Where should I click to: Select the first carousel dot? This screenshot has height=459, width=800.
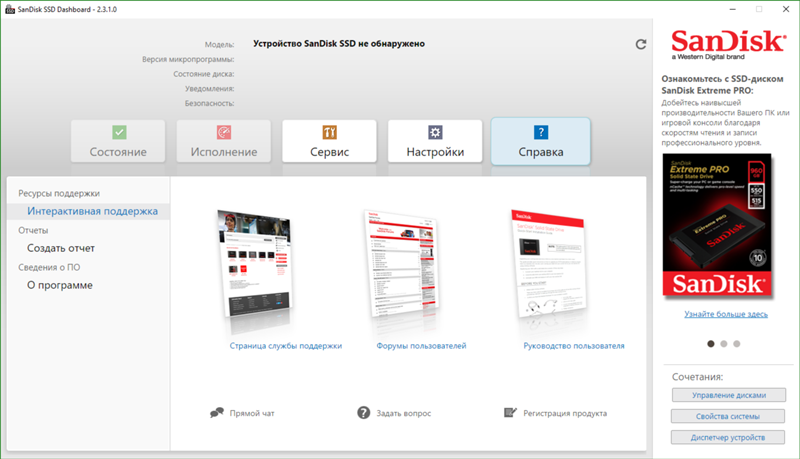pyautogui.click(x=711, y=344)
